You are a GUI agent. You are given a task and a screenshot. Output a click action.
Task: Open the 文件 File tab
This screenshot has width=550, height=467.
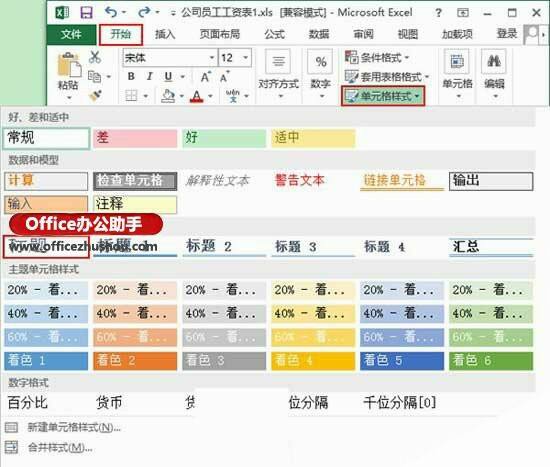[71, 34]
